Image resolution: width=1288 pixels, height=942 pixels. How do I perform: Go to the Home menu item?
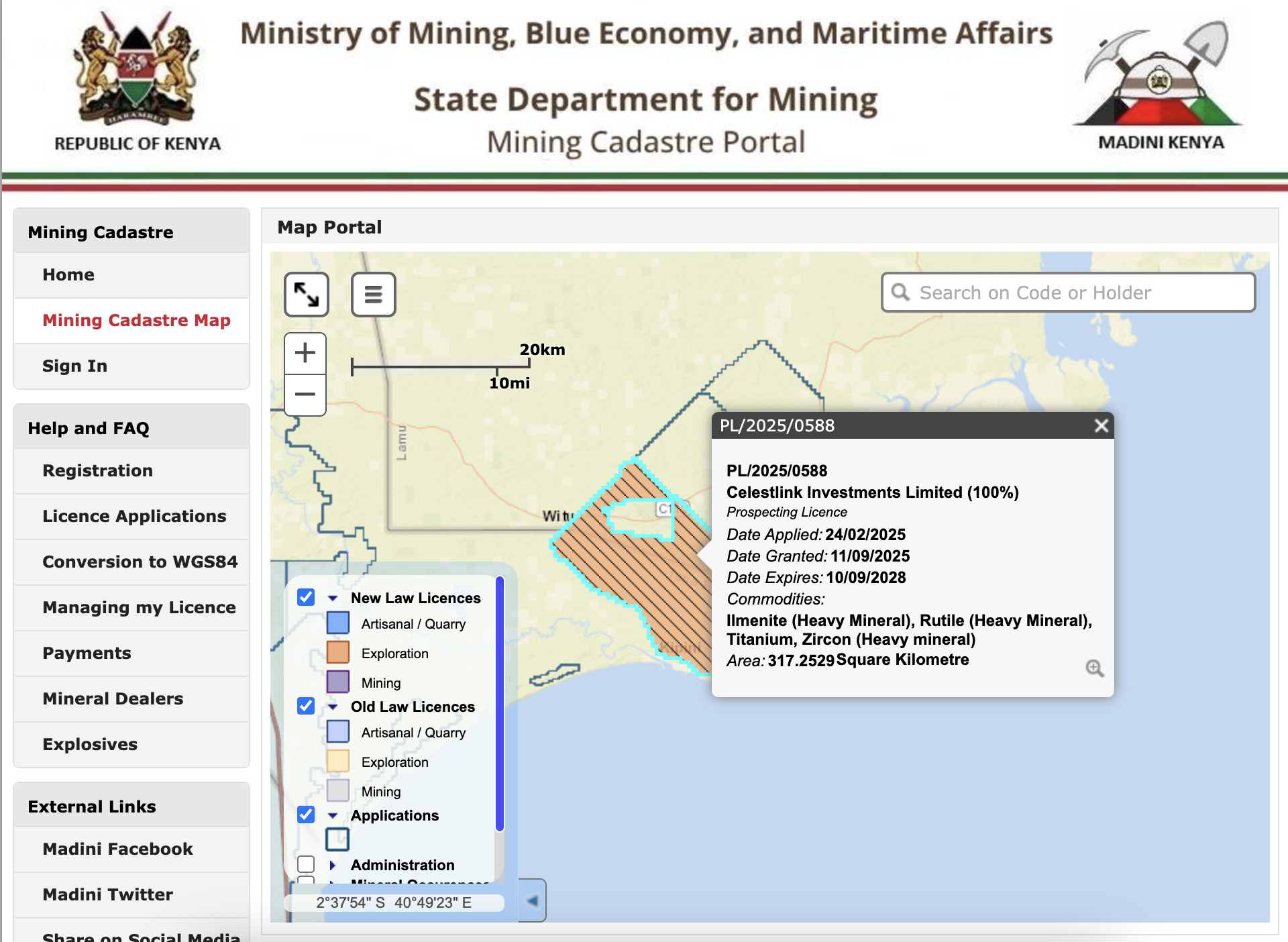tap(68, 274)
